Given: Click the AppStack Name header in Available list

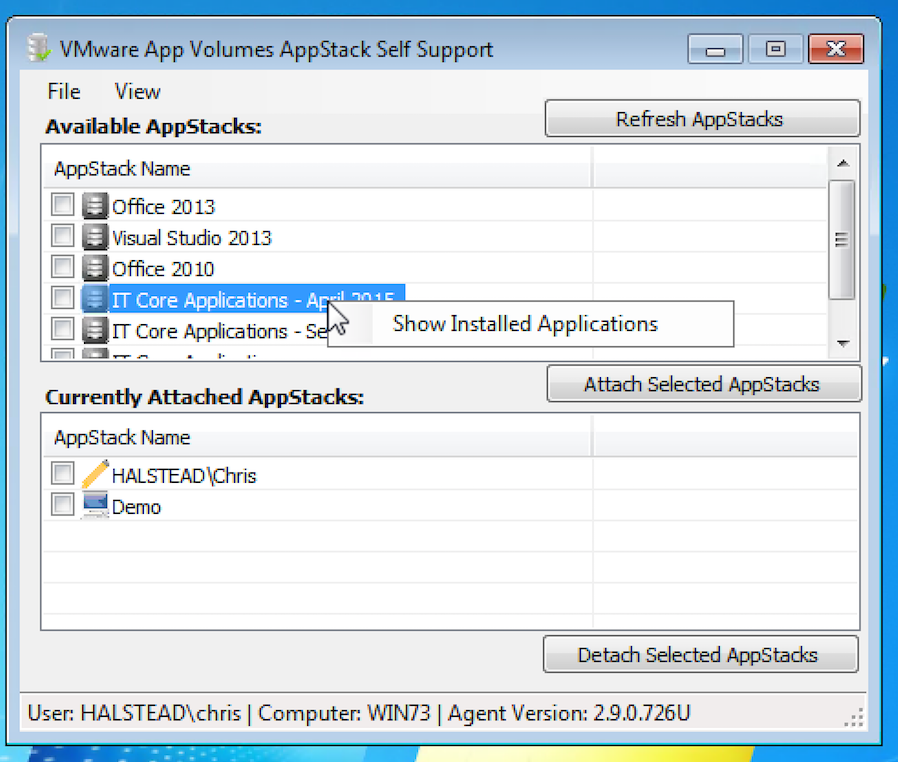Looking at the screenshot, I should click(x=122, y=169).
